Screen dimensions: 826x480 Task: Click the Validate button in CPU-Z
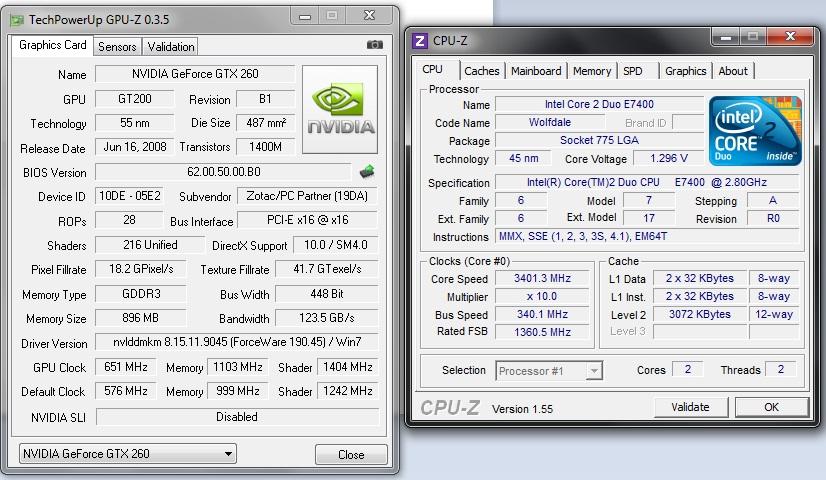pyautogui.click(x=690, y=407)
